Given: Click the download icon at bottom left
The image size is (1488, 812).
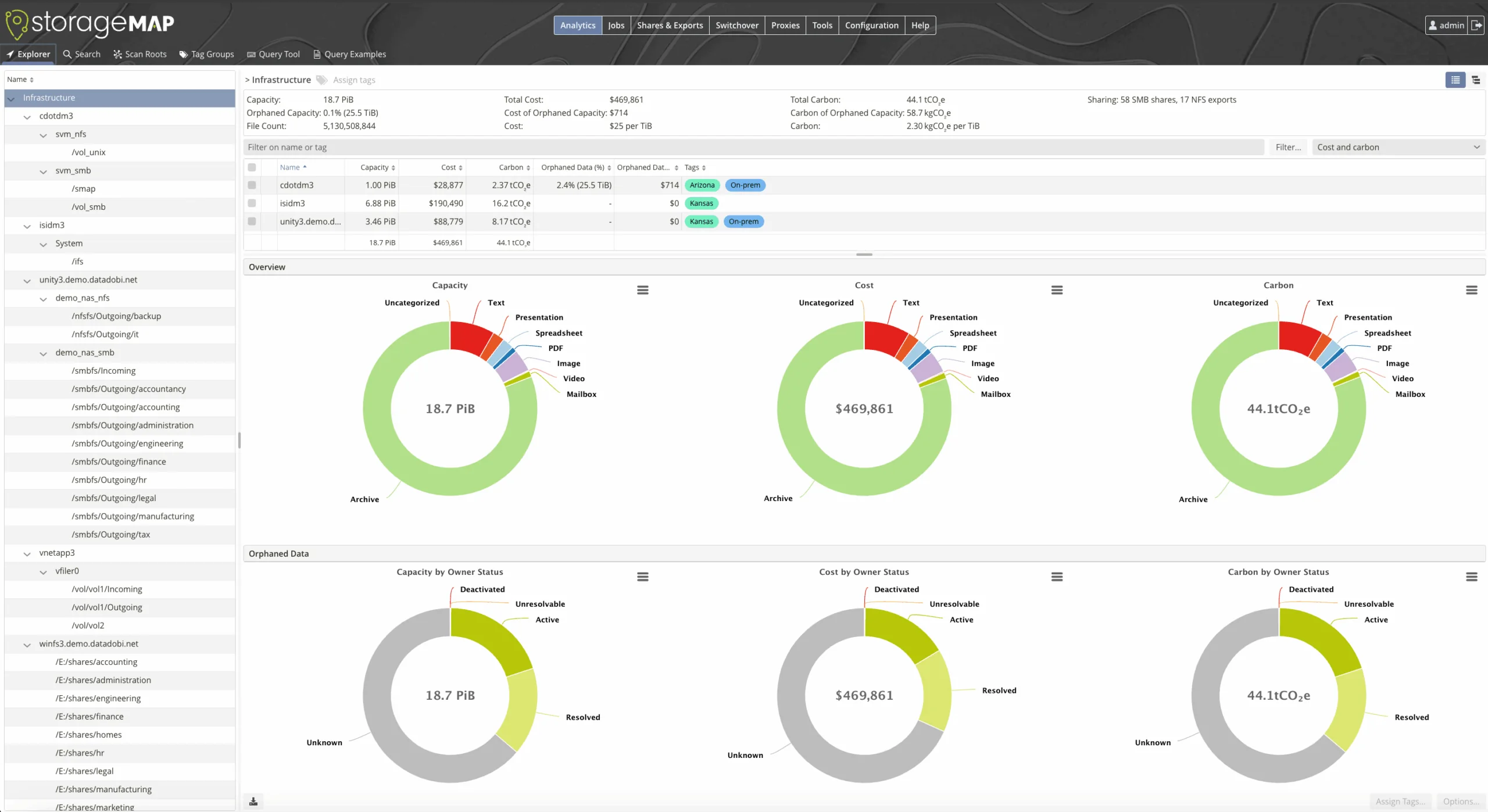Looking at the screenshot, I should [x=253, y=800].
